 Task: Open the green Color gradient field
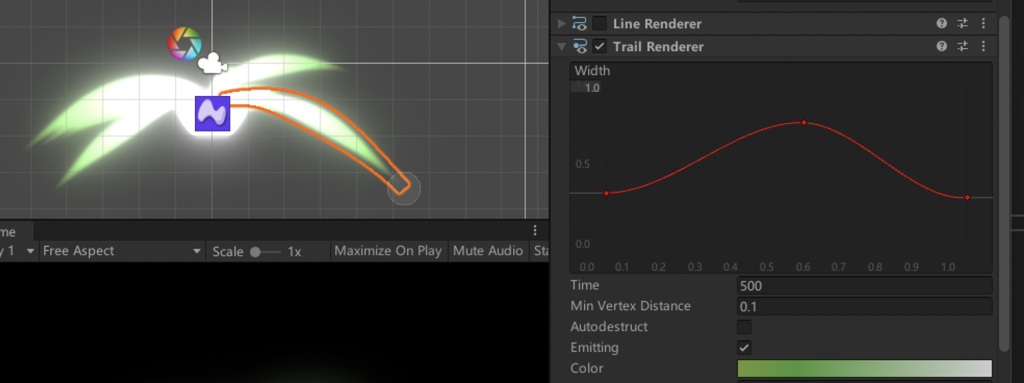(x=865, y=369)
